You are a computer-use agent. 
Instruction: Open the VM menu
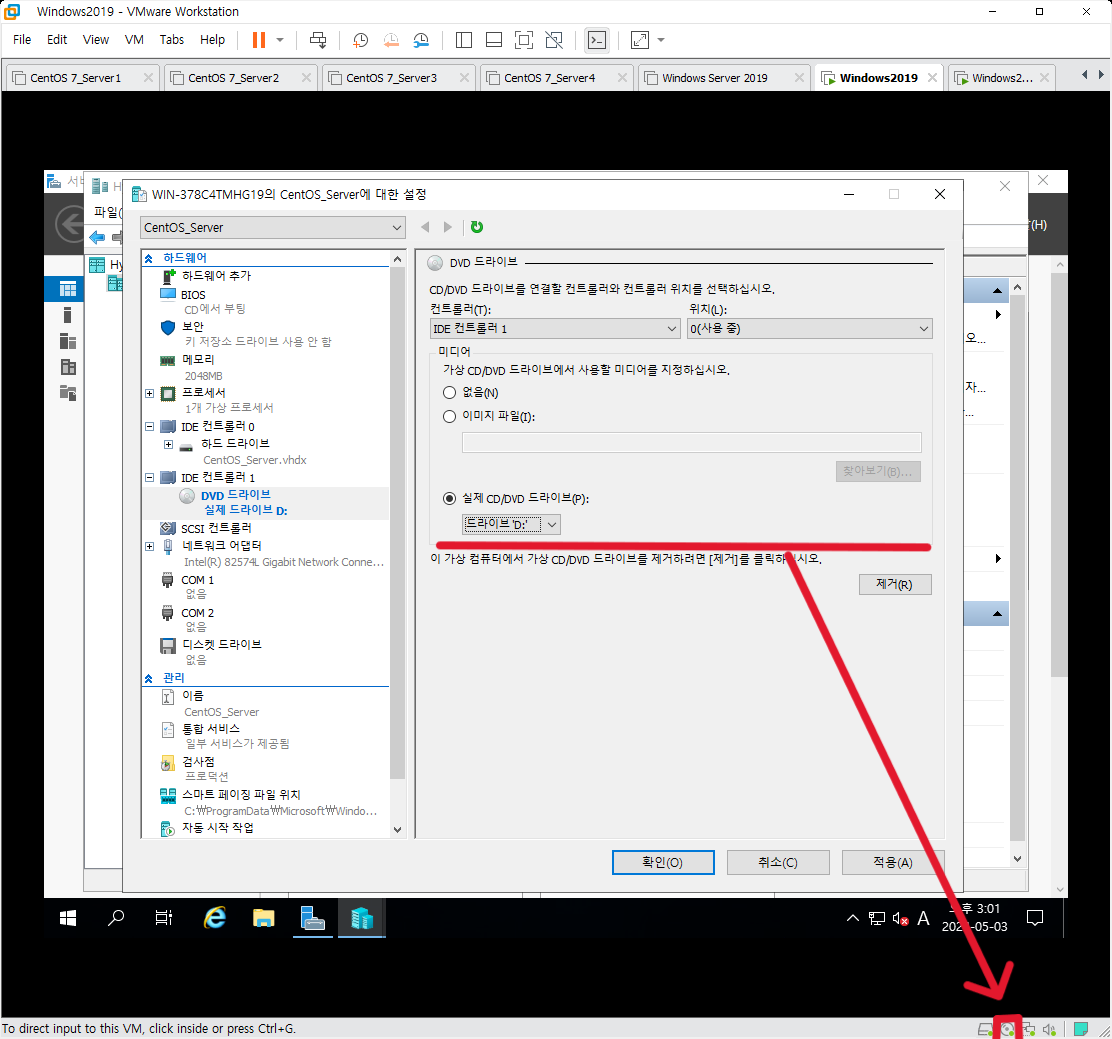pos(134,40)
